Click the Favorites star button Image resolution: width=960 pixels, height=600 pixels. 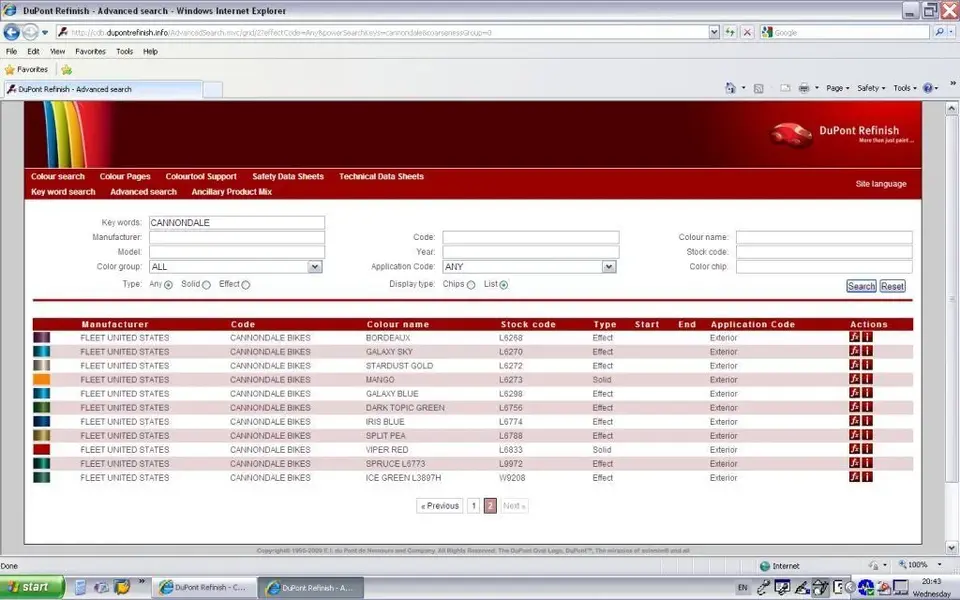[26, 70]
